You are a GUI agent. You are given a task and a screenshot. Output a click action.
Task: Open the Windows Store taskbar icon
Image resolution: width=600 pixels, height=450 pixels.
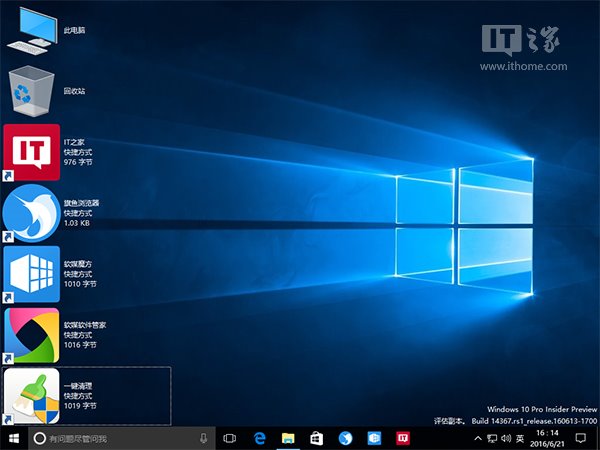(x=317, y=438)
